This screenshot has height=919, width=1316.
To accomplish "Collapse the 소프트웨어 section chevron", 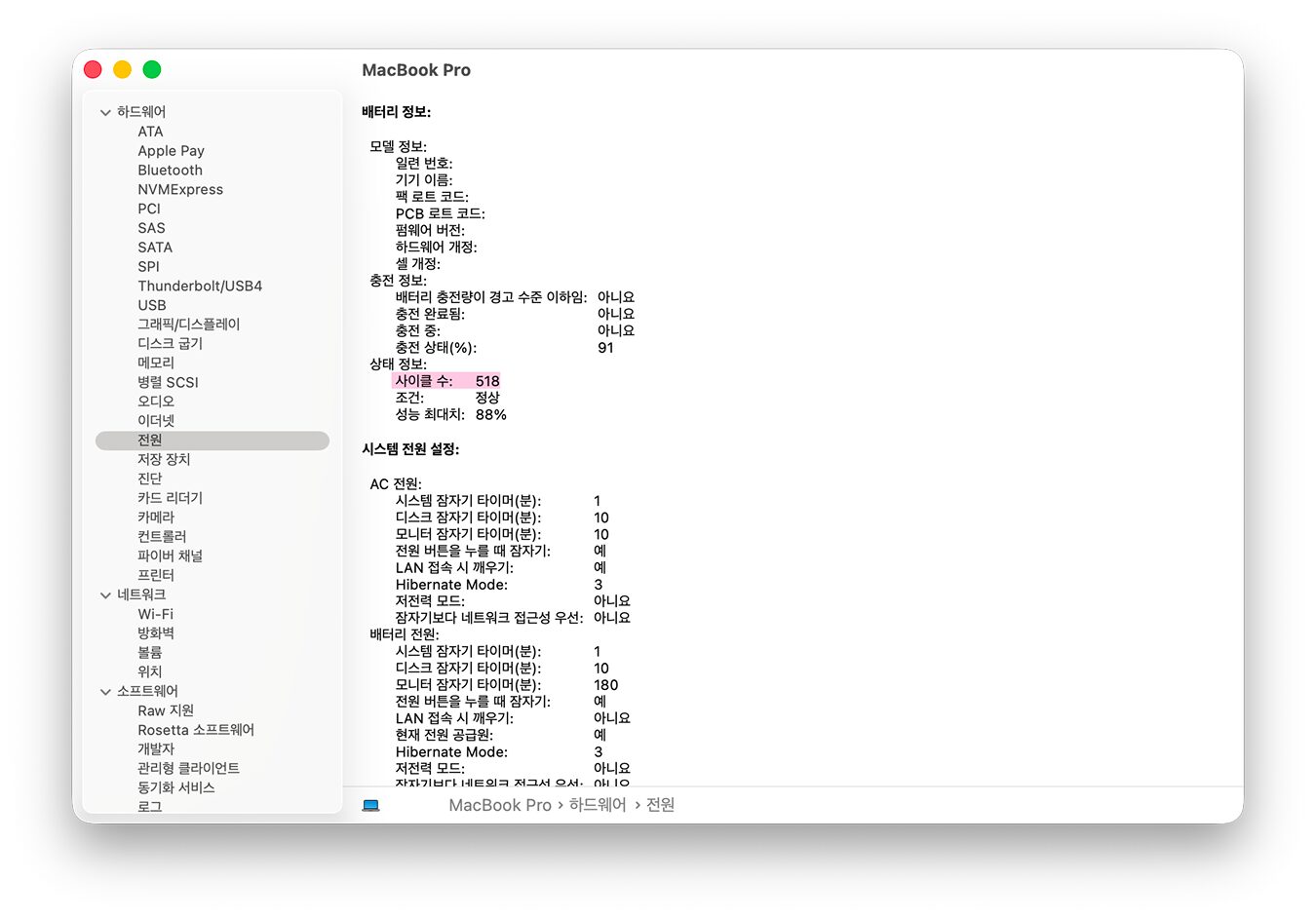I will [105, 691].
